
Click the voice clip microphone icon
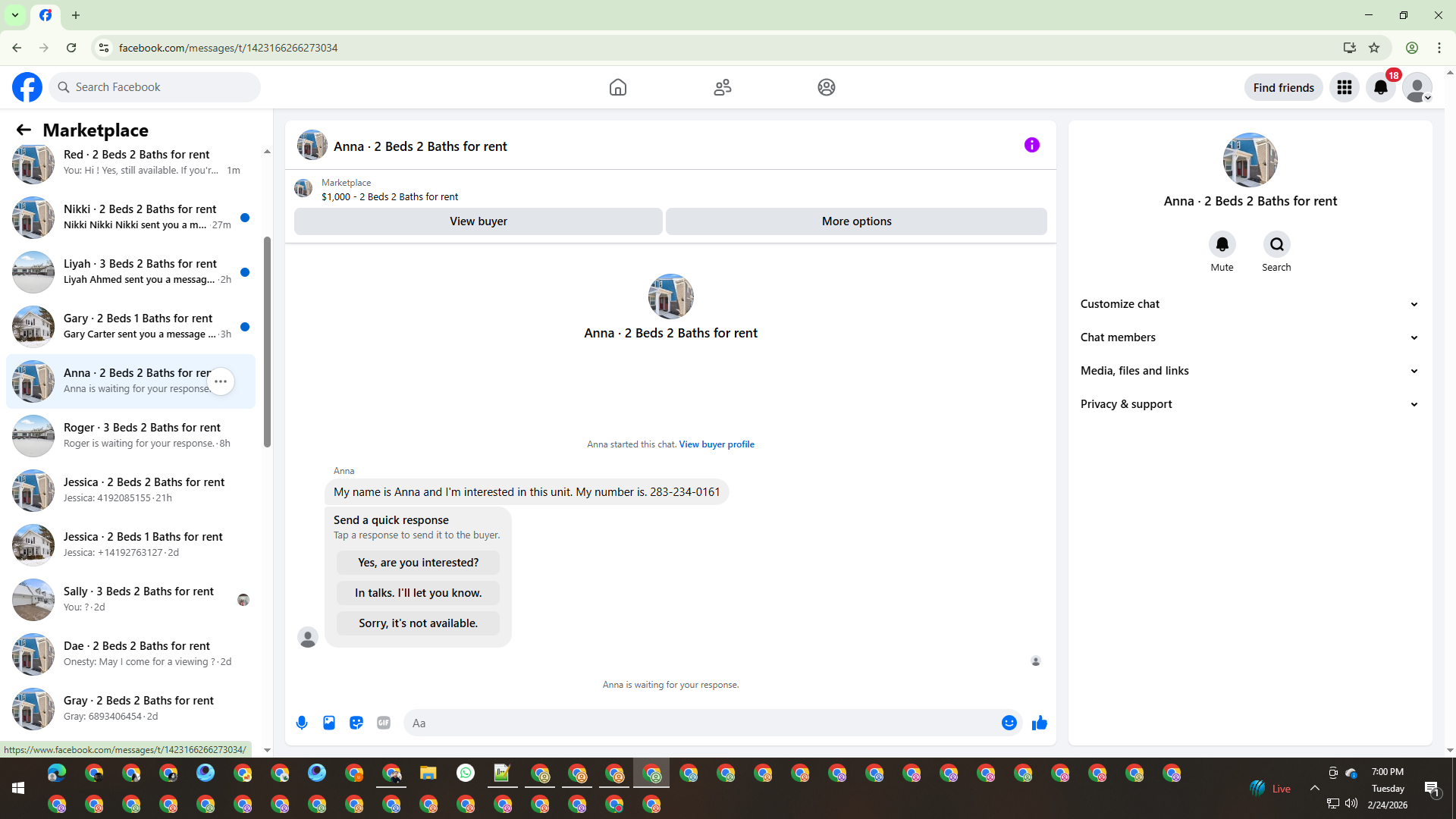point(302,723)
